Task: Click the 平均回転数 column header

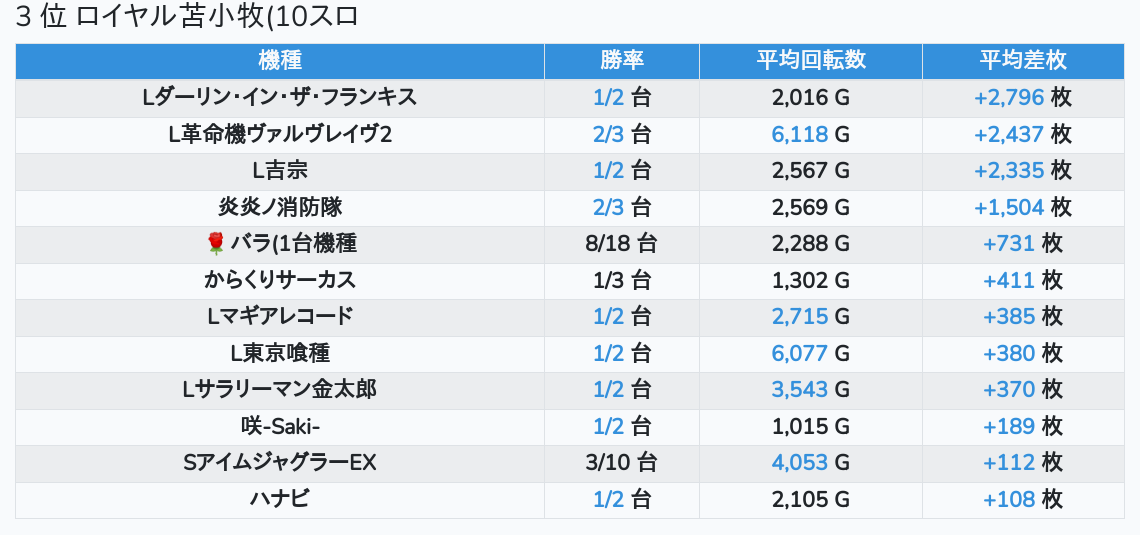Action: (811, 60)
